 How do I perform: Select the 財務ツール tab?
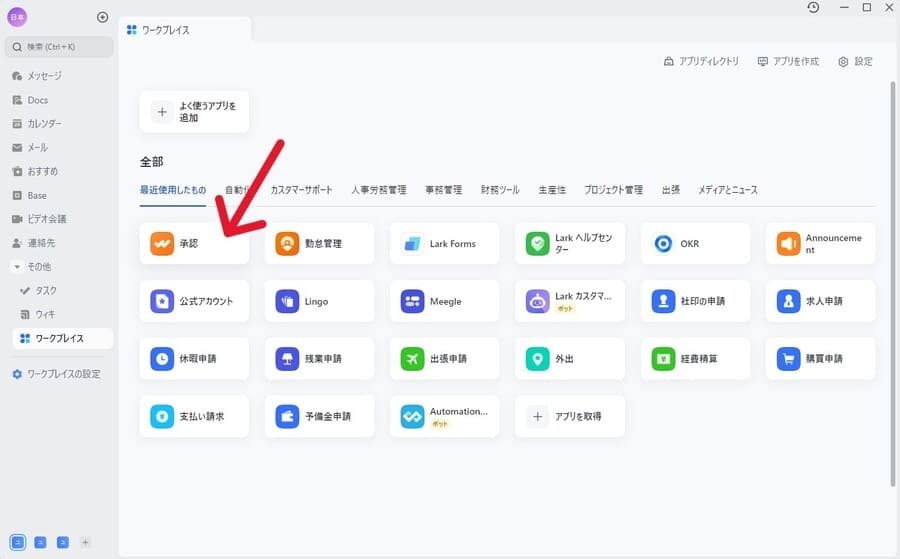point(500,189)
